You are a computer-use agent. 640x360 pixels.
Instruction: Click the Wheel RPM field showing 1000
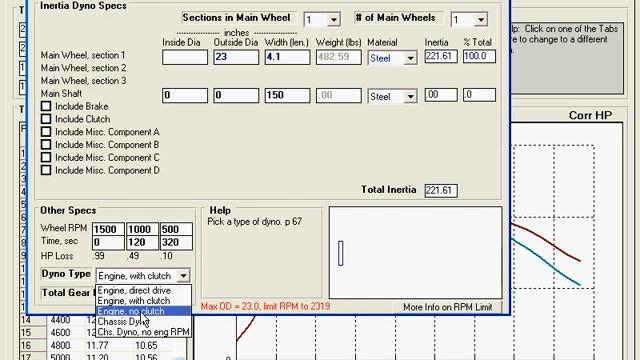pos(142,229)
